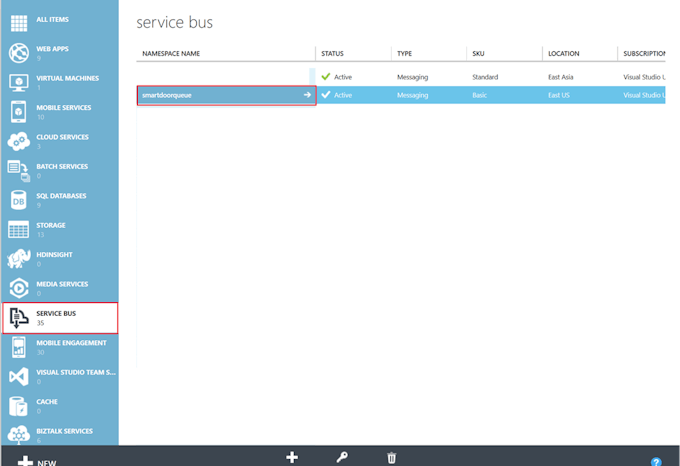Click the East US location cell
680x466 pixels.
point(559,95)
